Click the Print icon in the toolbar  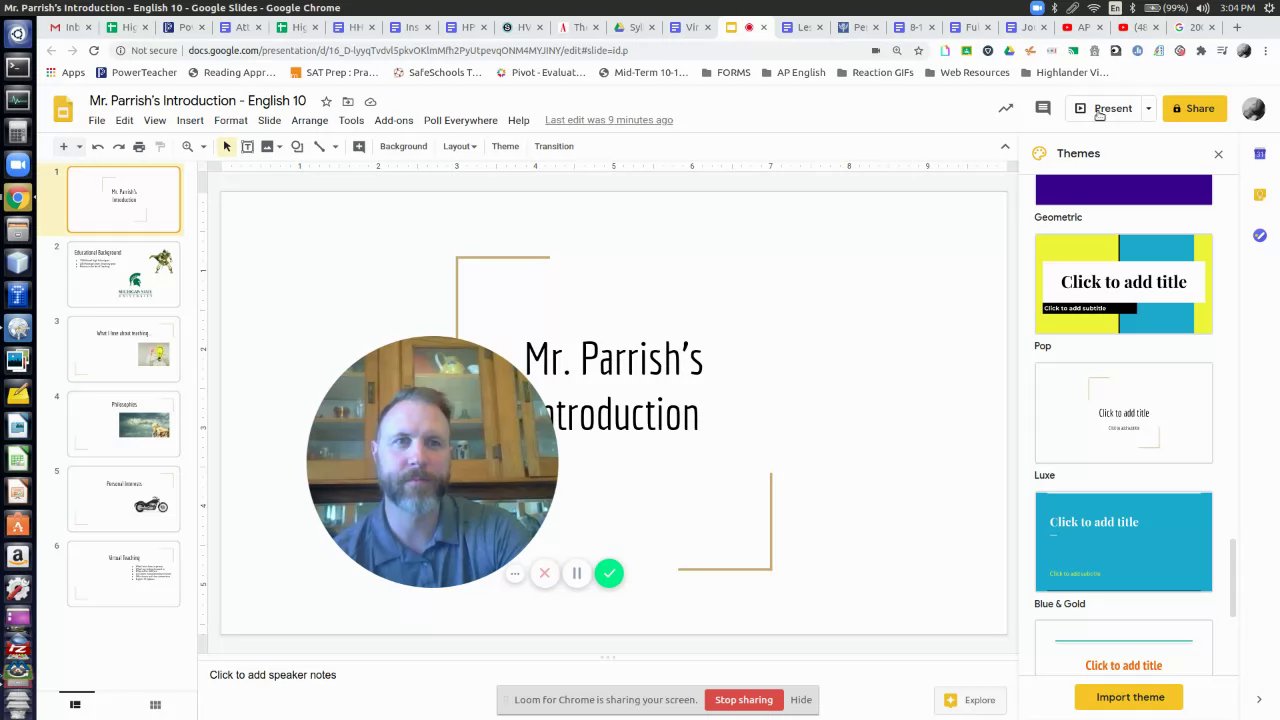pyautogui.click(x=139, y=147)
